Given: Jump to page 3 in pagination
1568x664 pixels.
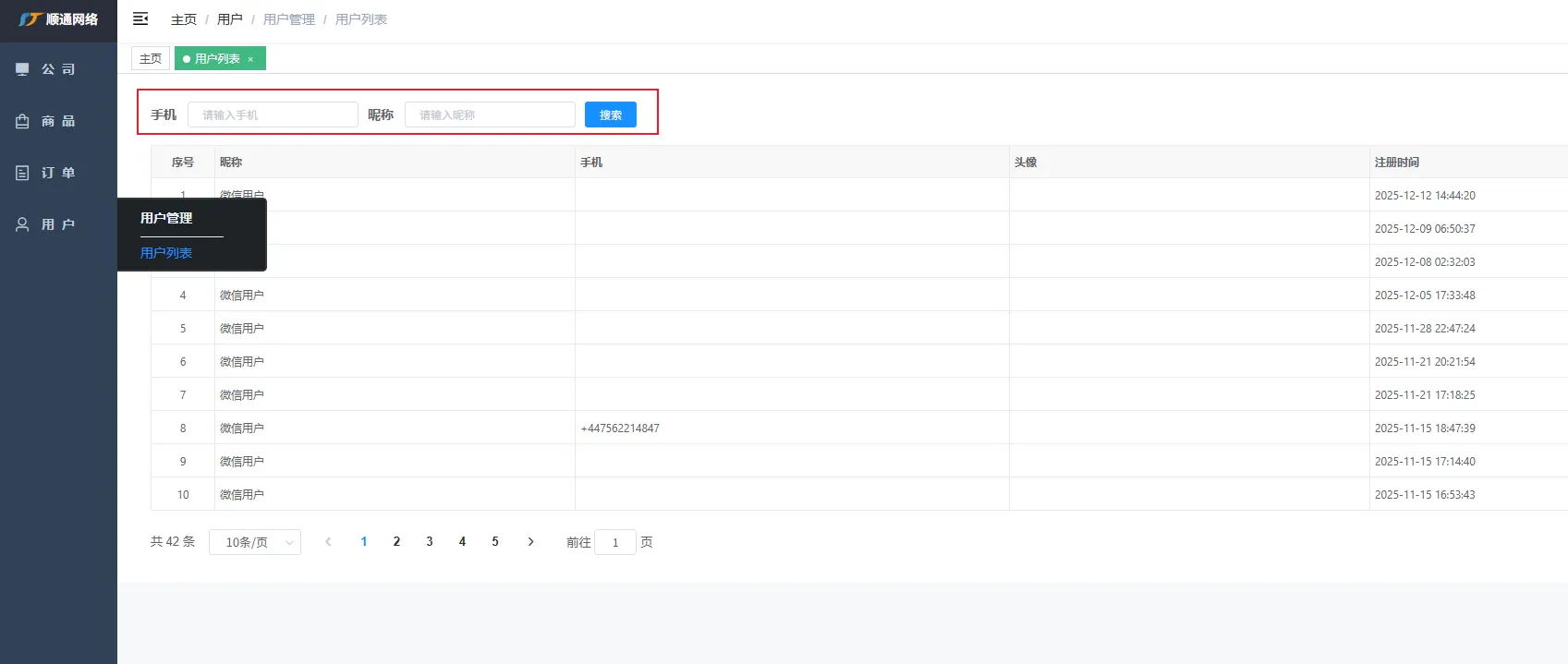Looking at the screenshot, I should 430,542.
